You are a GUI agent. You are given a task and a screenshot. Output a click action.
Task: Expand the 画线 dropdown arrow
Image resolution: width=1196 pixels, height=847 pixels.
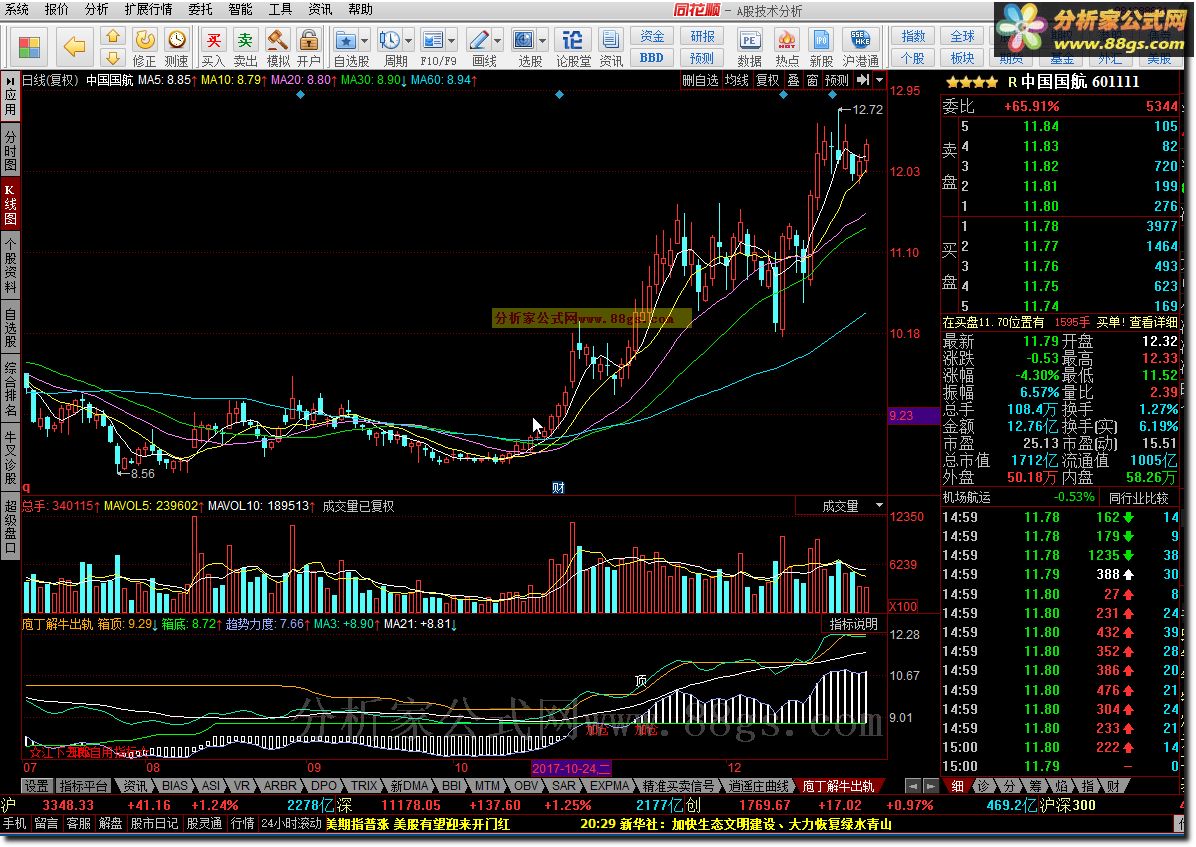coord(498,40)
